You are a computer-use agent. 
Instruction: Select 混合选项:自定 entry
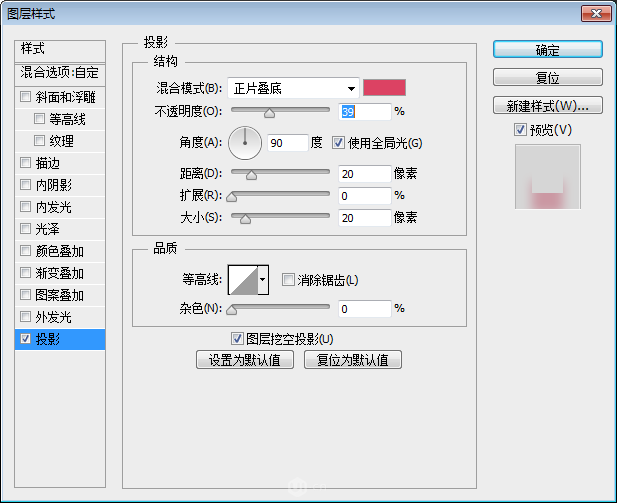pyautogui.click(x=60, y=74)
